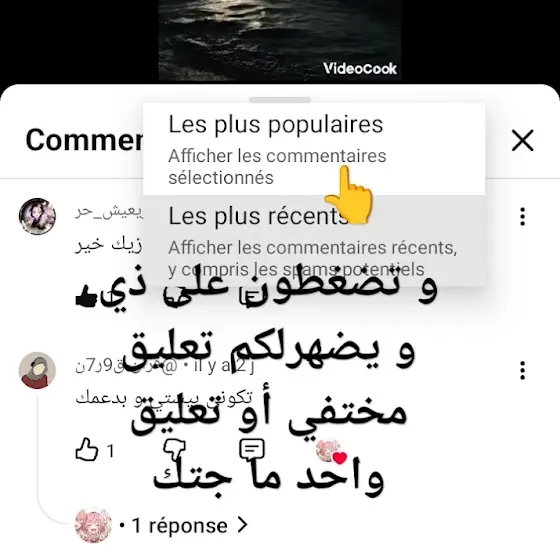Open three-dot menu of second comment
Viewport: 560px width, 560px height.
coord(522,370)
